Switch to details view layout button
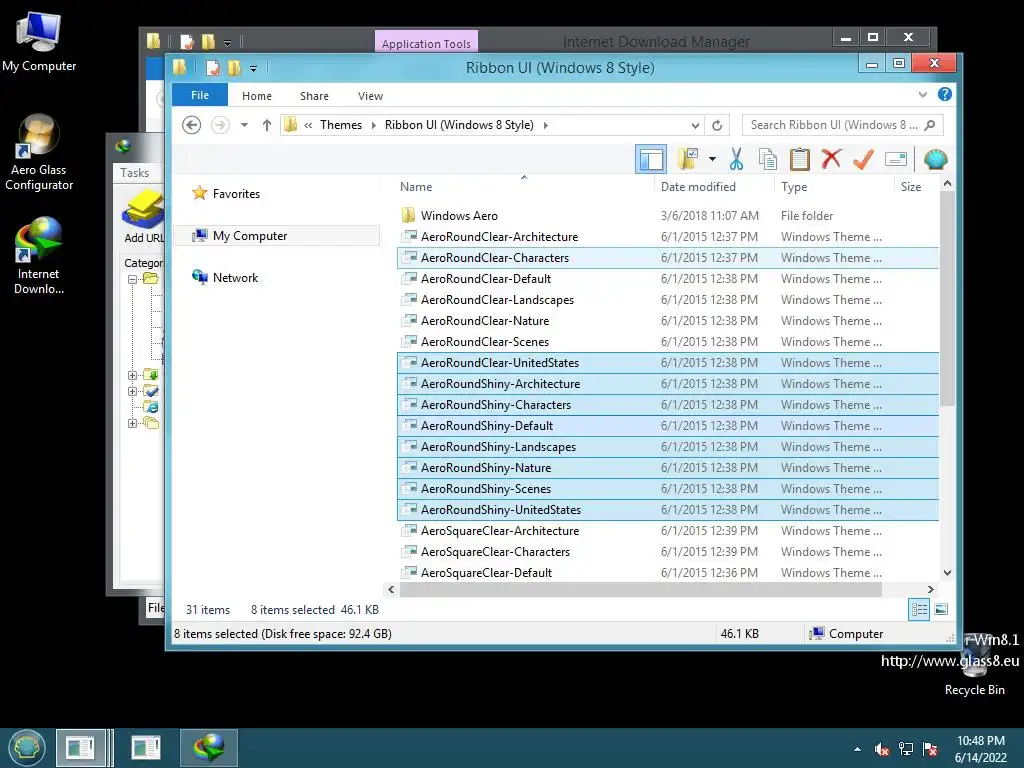 [919, 609]
